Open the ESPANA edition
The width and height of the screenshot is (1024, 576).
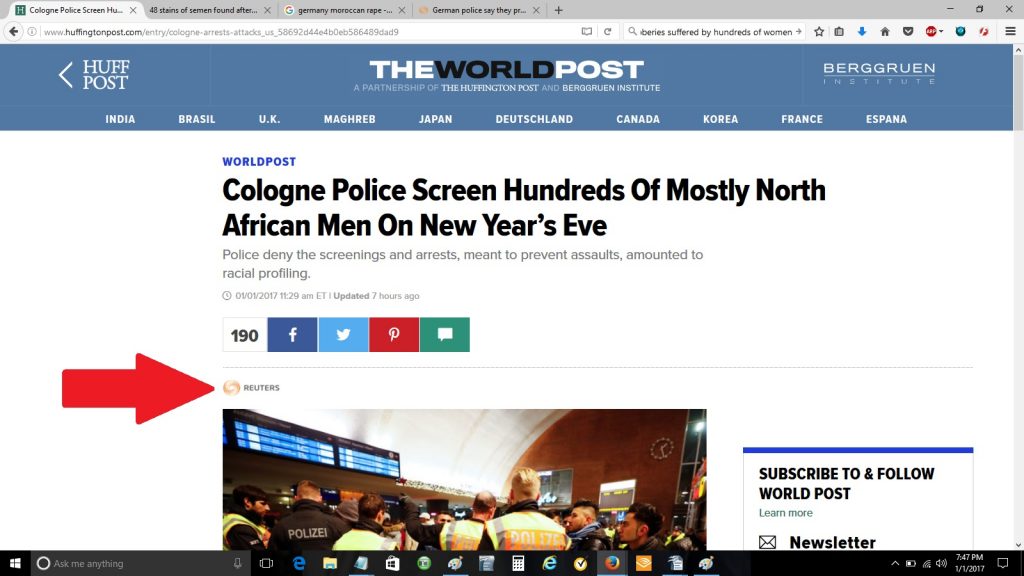[886, 119]
